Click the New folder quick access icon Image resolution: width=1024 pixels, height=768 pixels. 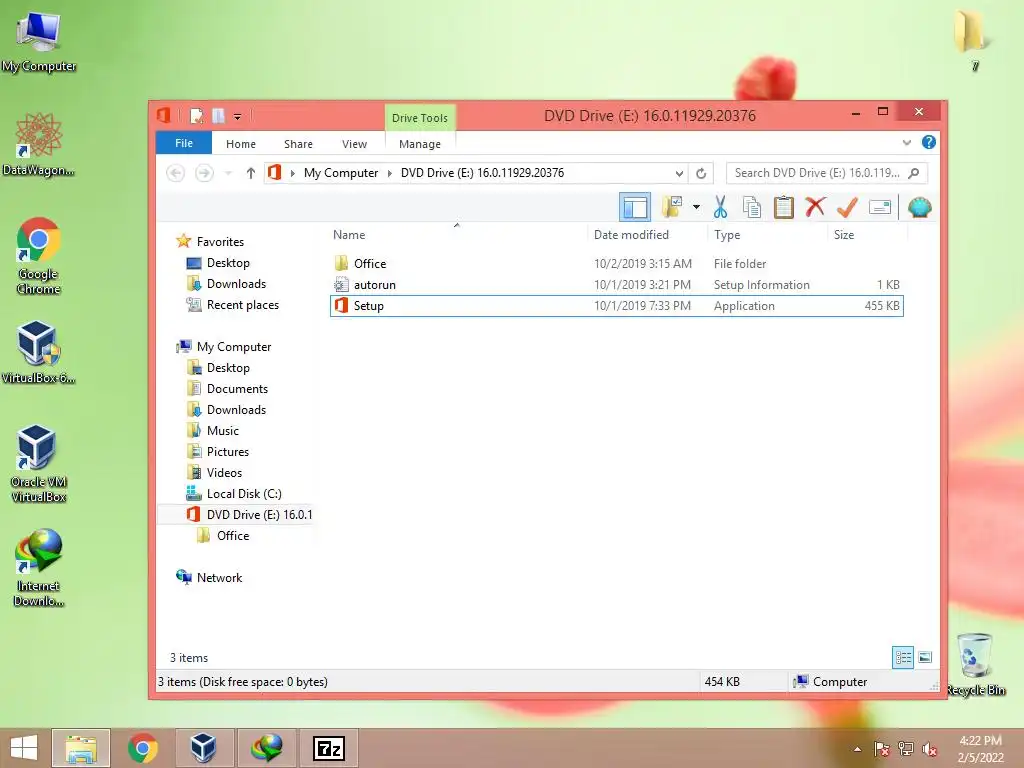pyautogui.click(x=218, y=116)
